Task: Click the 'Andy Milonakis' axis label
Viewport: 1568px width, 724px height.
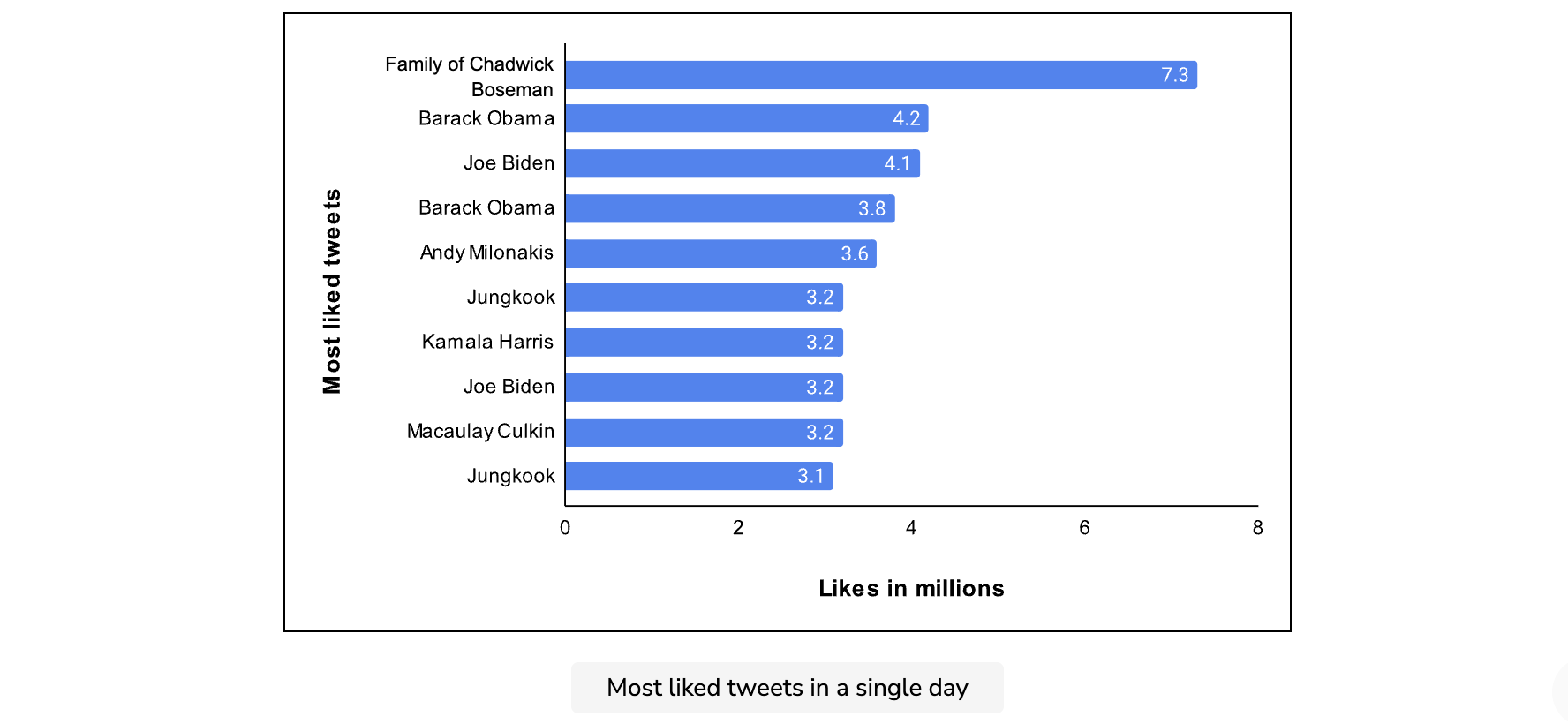Action: [486, 253]
